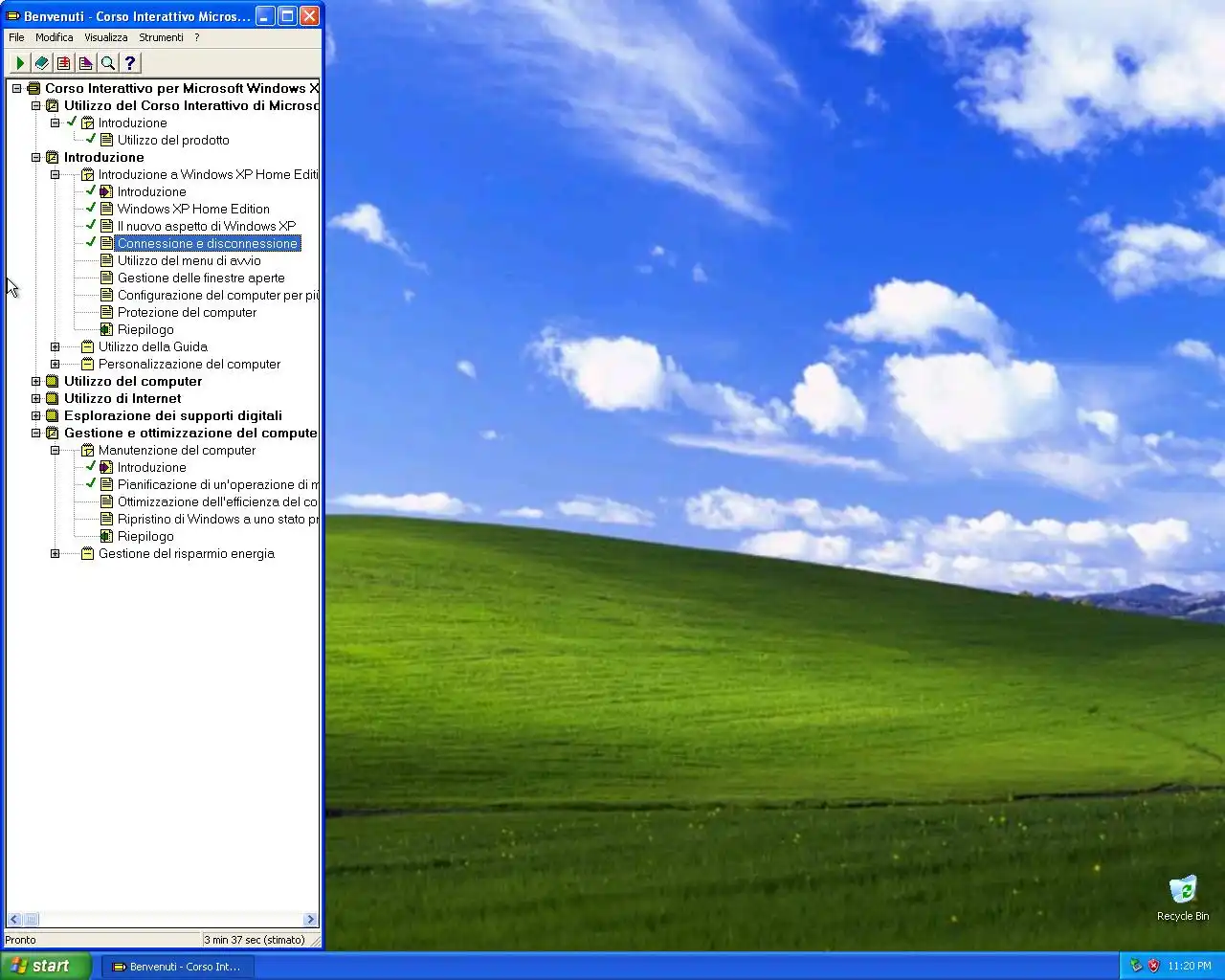Click the icon beside Introduzione a Windows XP Home
Image resolution: width=1225 pixels, height=980 pixels.
click(x=87, y=174)
